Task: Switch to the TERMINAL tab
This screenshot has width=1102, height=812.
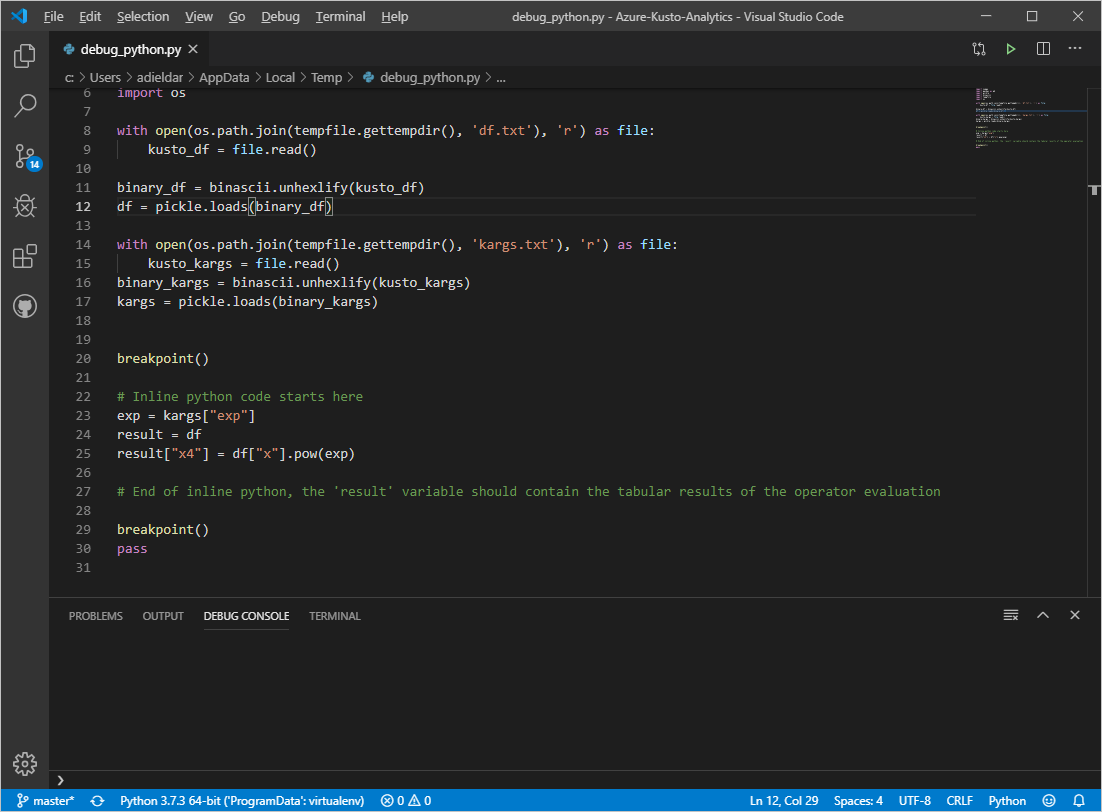Action: tap(334, 616)
